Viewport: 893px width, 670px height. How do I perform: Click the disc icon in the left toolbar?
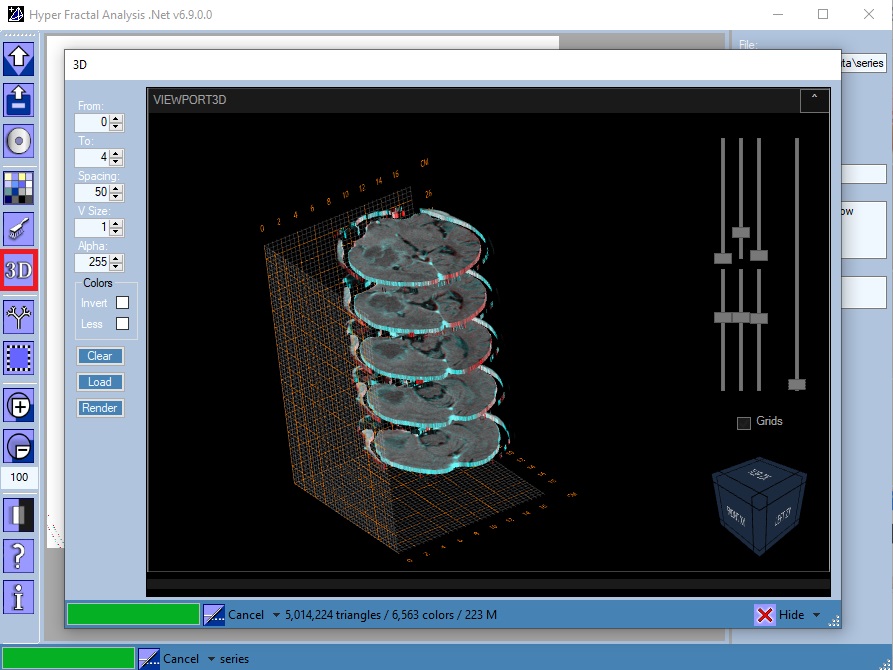coord(18,141)
